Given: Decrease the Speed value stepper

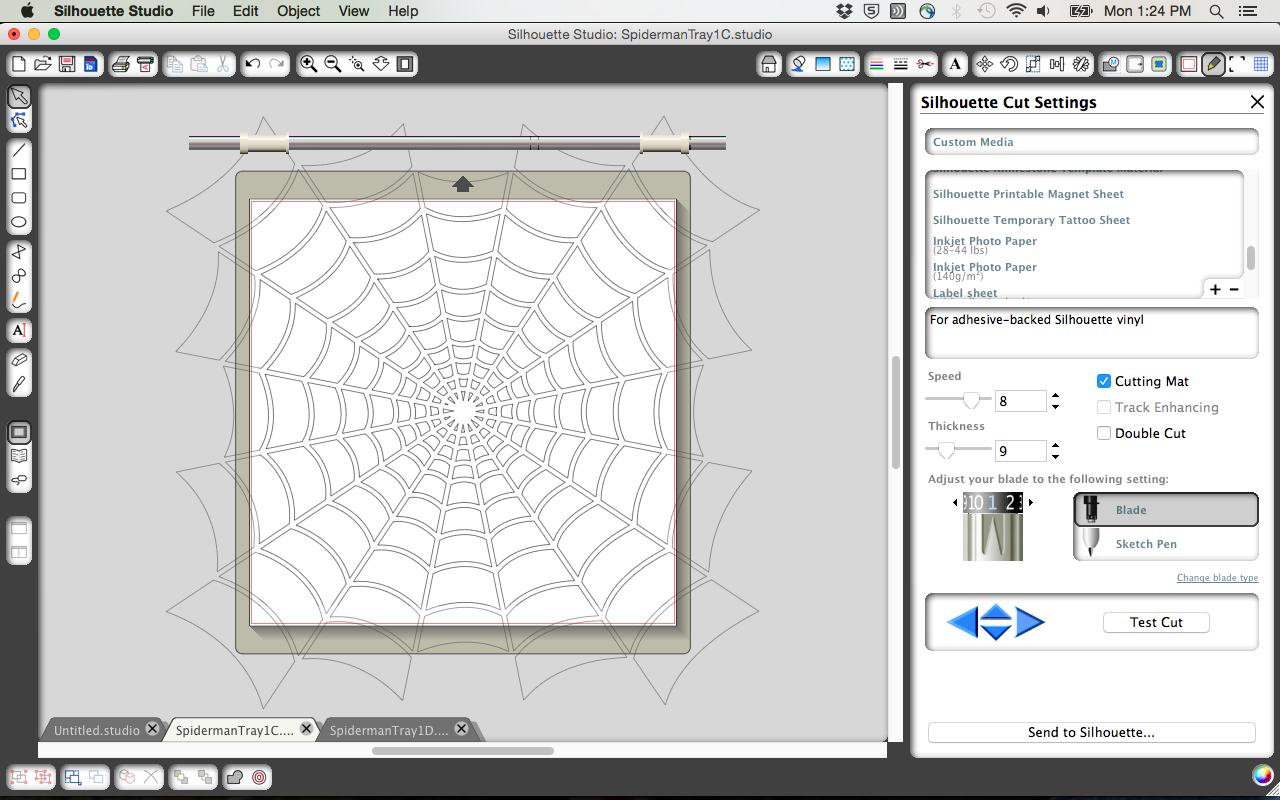Looking at the screenshot, I should click(1055, 407).
